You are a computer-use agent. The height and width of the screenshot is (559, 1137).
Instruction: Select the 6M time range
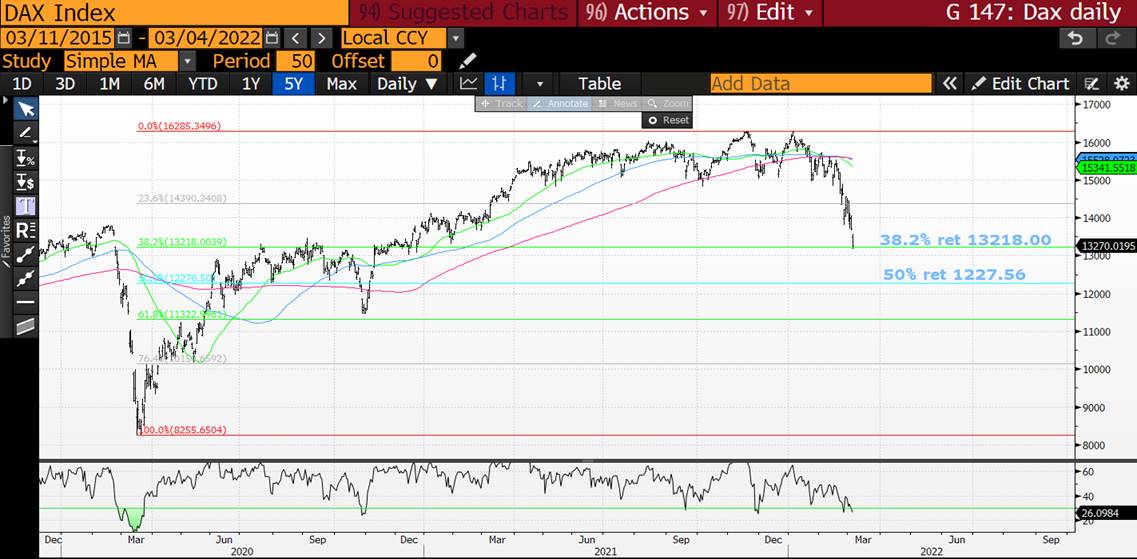[154, 83]
